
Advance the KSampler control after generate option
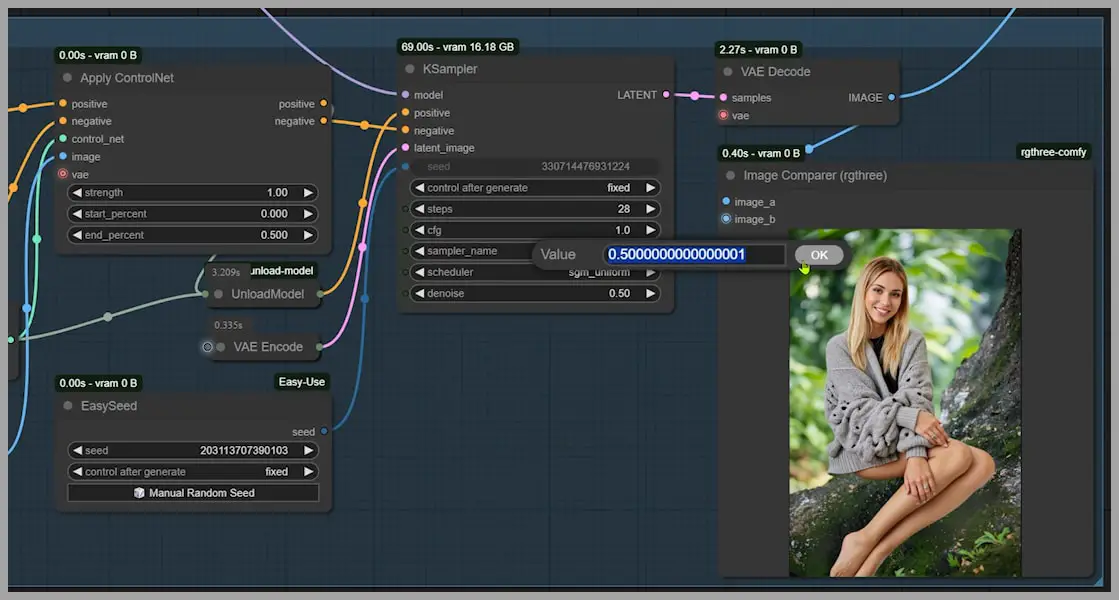click(650, 188)
